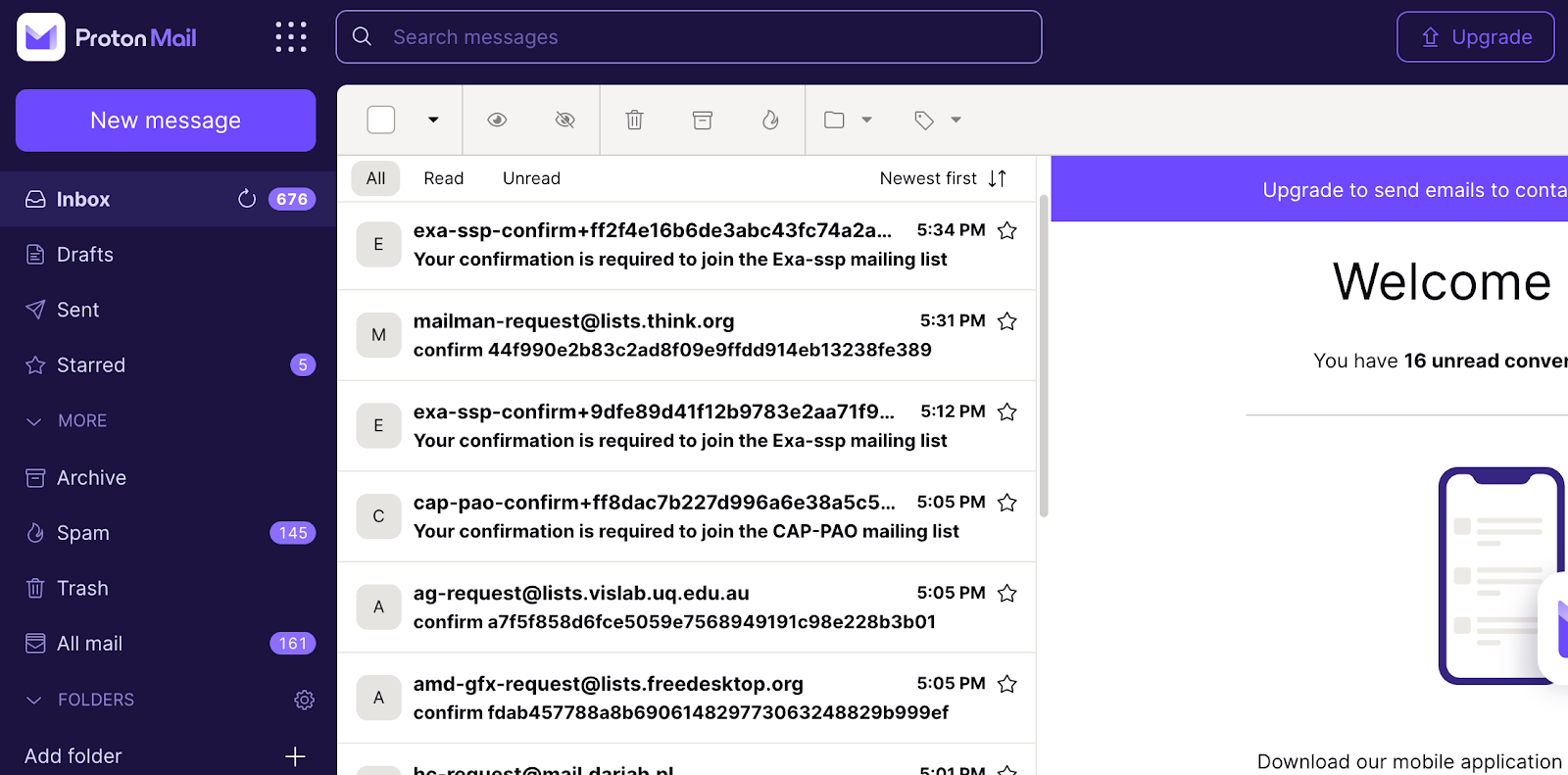Star the ag-request@lists.vislab.uq.edu.au email
Screen dimensions: 1568x775
coord(1006,593)
